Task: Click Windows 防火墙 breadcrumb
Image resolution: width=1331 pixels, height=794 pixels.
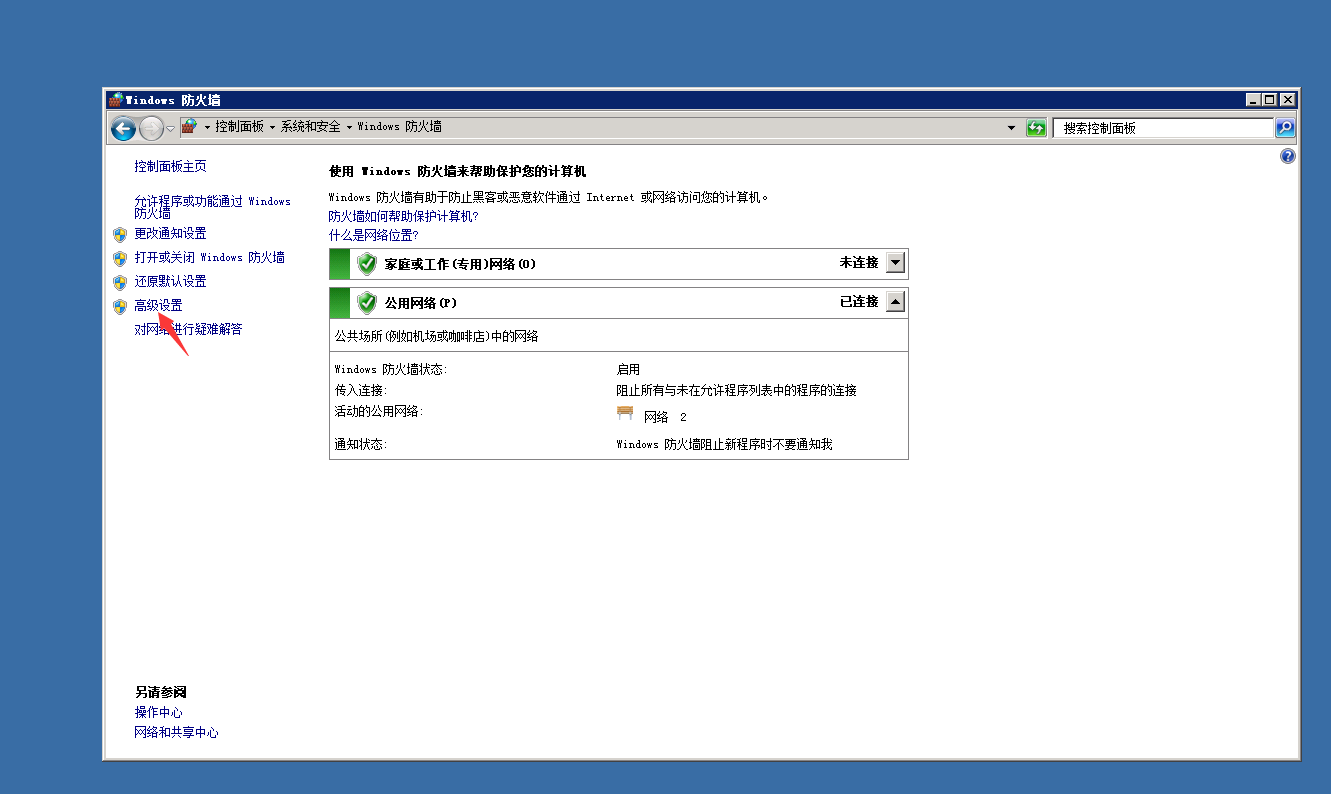Action: tap(399, 127)
